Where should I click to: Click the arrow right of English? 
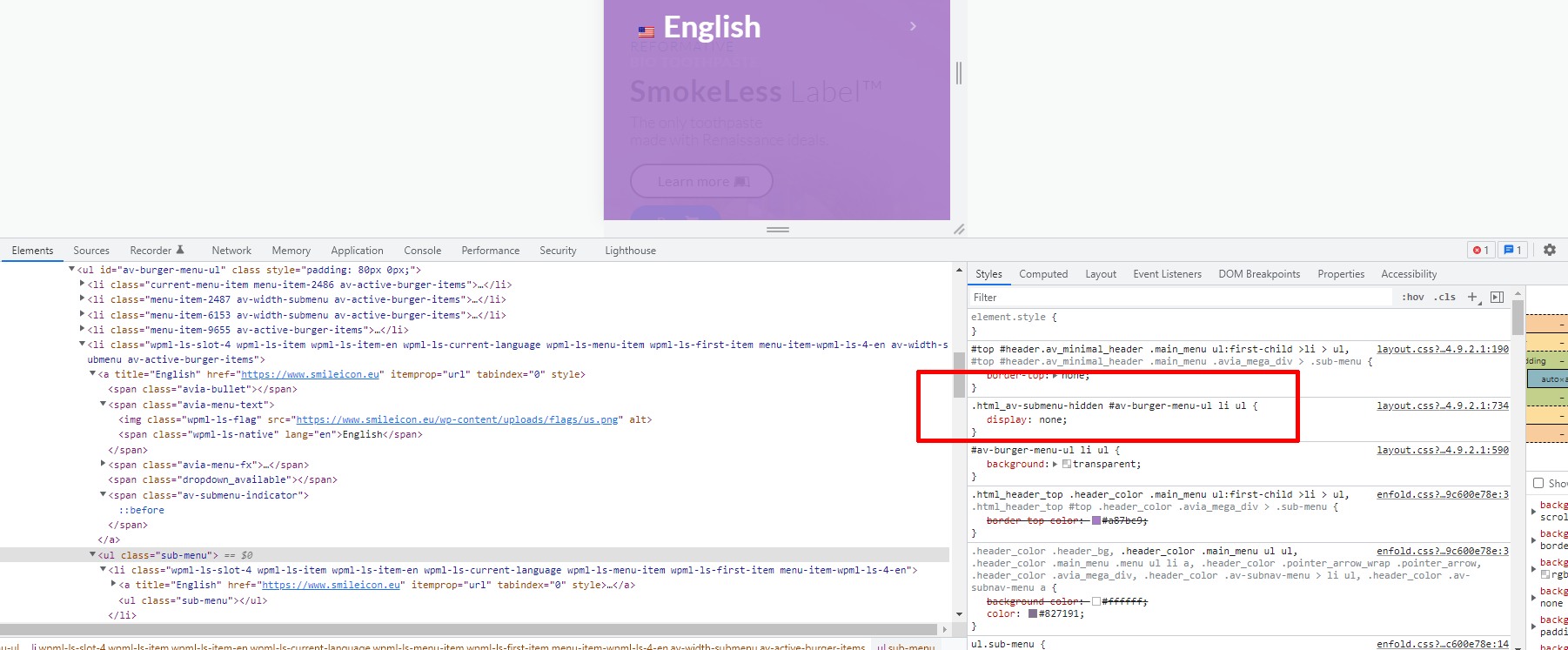(913, 27)
